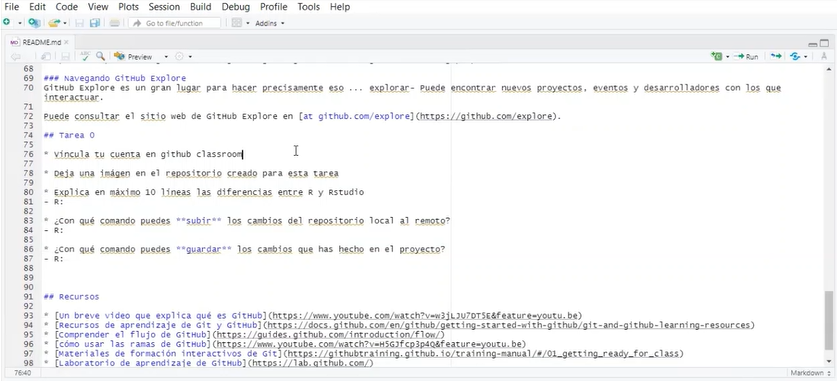Click the visual editor compass icon
The width and height of the screenshot is (837, 381).
coord(825,57)
